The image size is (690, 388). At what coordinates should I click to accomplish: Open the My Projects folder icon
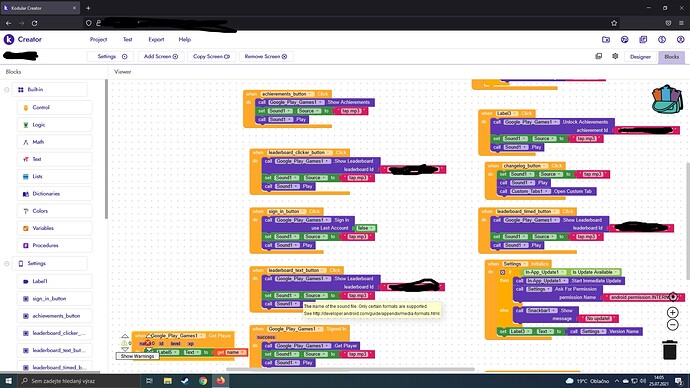[x=606, y=40]
